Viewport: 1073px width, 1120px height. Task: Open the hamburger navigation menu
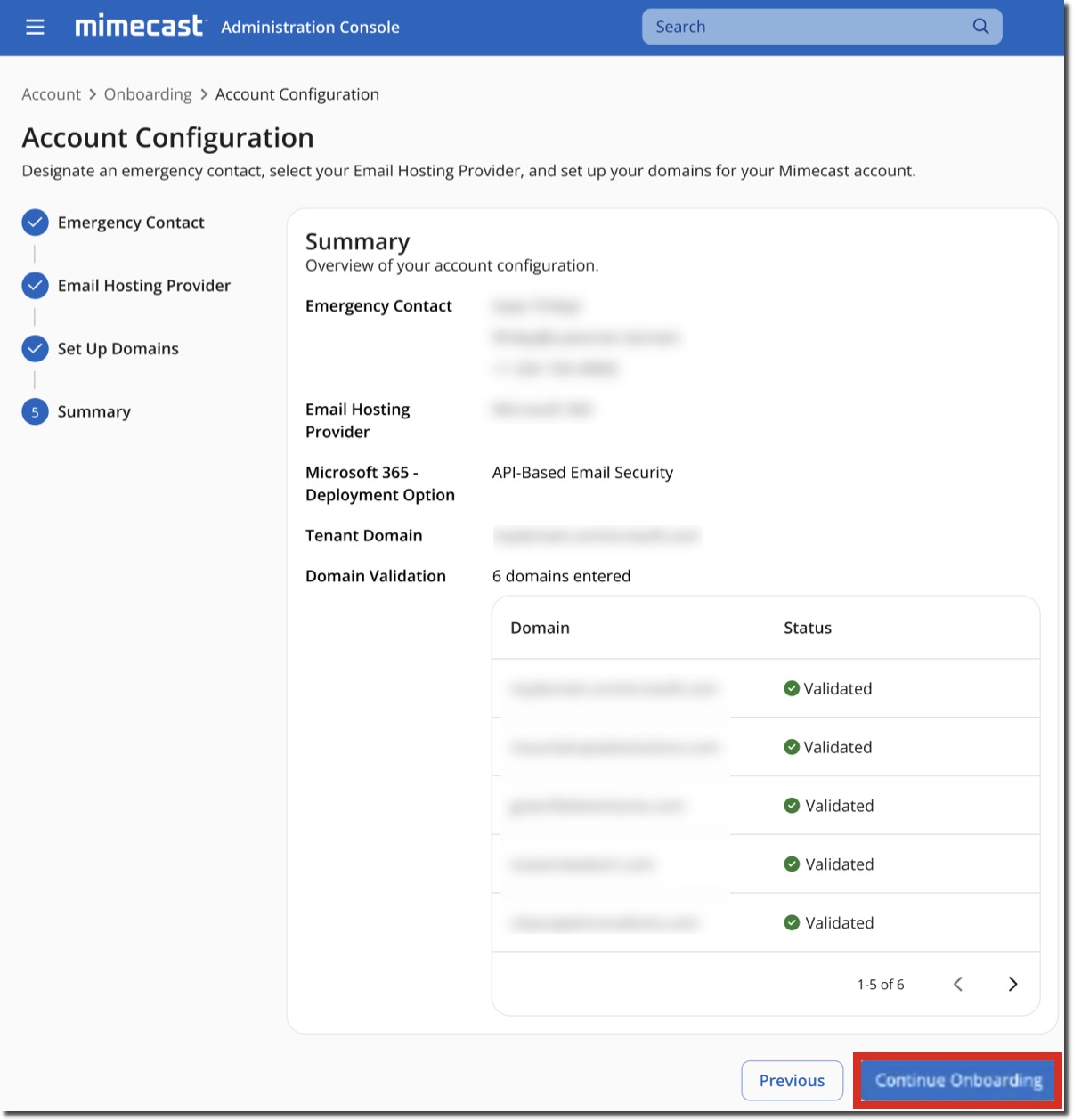[35, 27]
